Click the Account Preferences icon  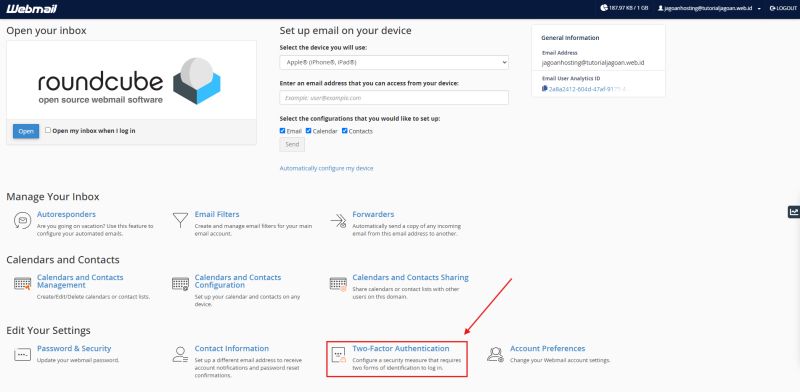[x=495, y=354]
